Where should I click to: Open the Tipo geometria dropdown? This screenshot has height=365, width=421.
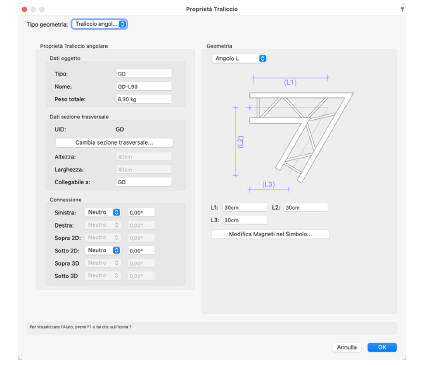99,24
